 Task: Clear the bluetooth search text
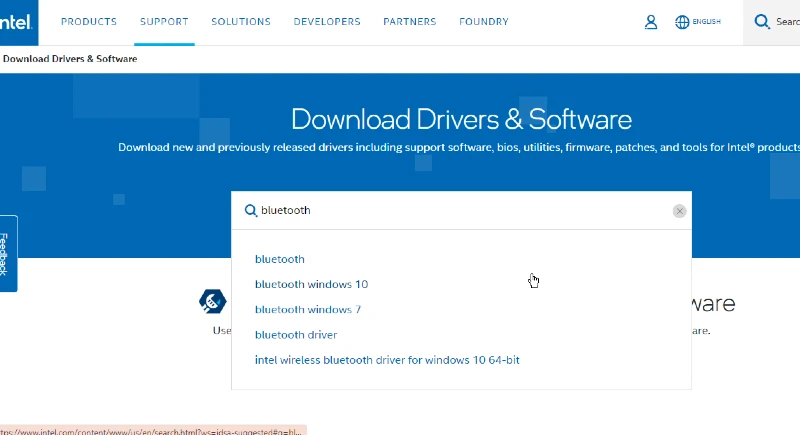pos(679,211)
